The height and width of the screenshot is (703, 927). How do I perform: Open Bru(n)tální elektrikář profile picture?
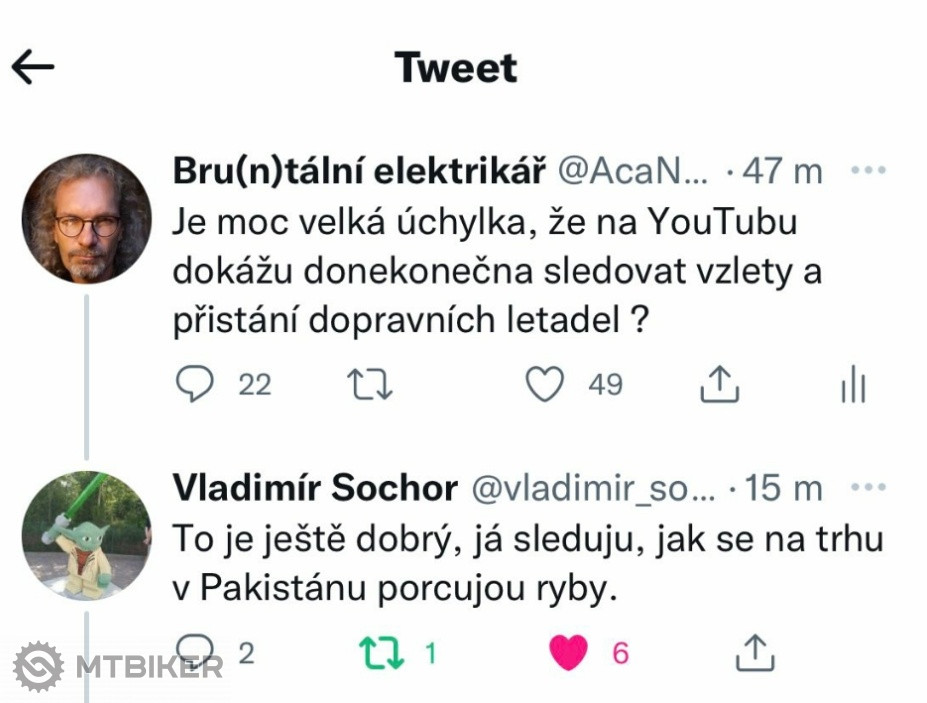(87, 218)
